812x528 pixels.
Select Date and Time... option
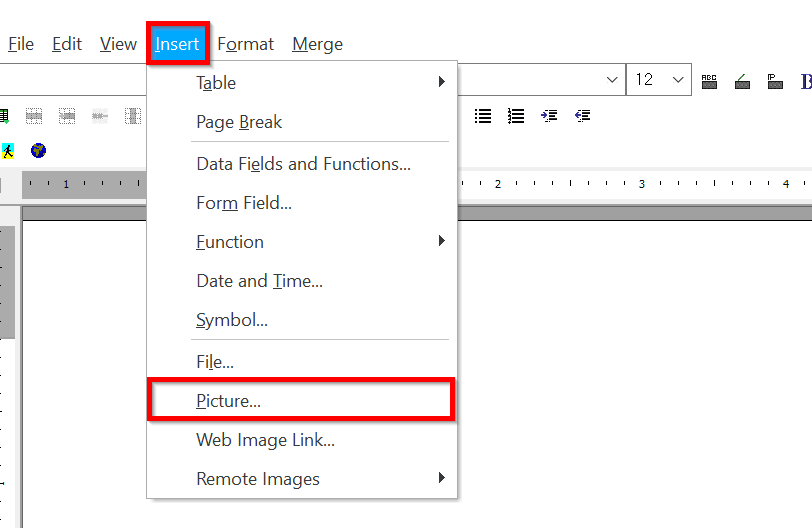point(302,281)
